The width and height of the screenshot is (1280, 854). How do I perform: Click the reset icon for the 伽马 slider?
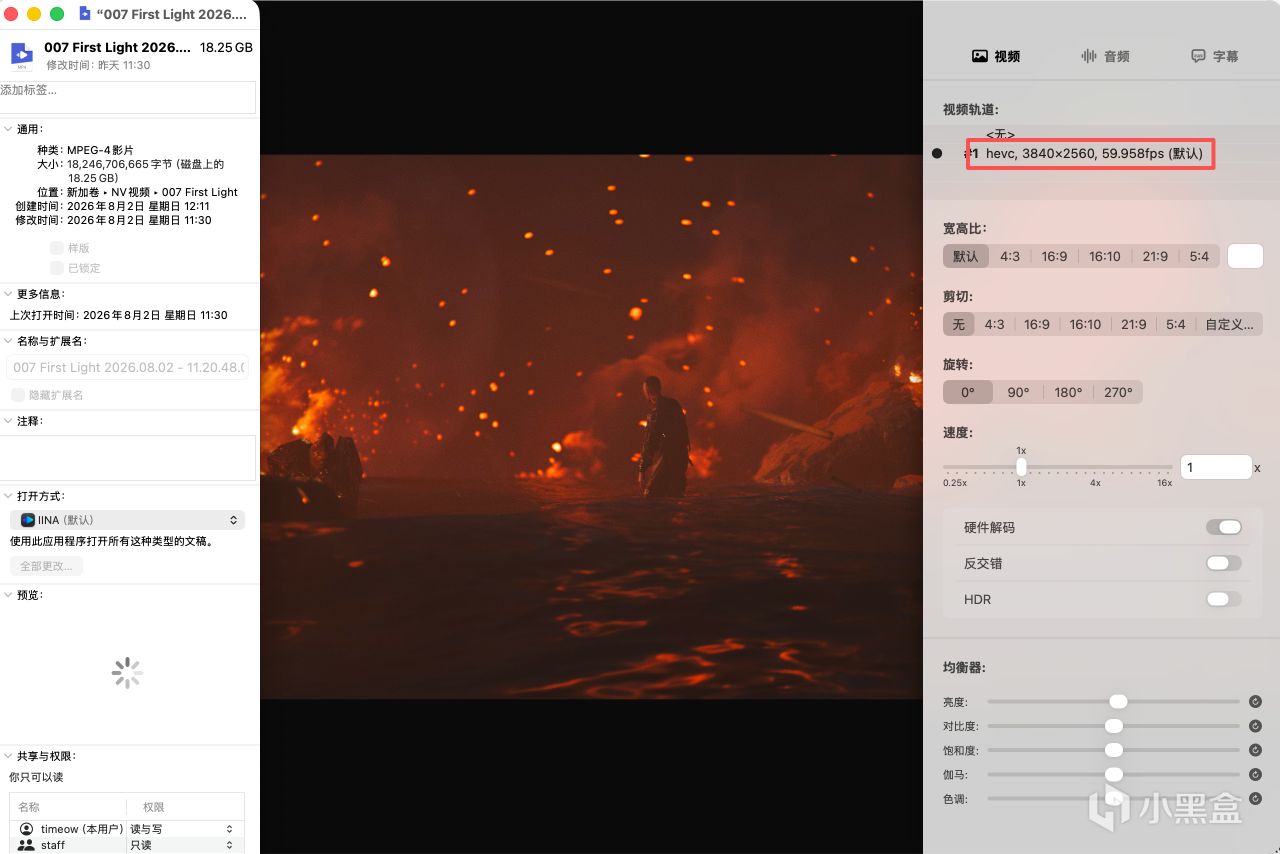tap(1255, 774)
